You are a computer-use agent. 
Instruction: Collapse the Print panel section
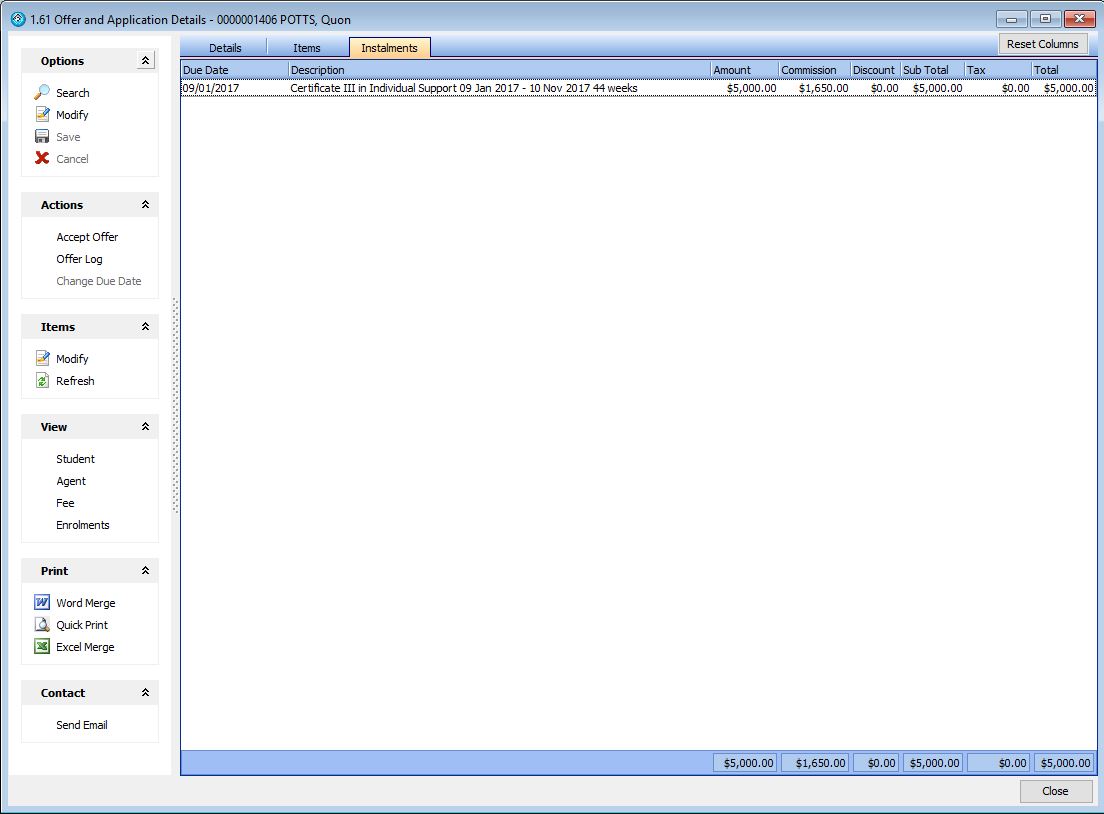pyautogui.click(x=145, y=571)
